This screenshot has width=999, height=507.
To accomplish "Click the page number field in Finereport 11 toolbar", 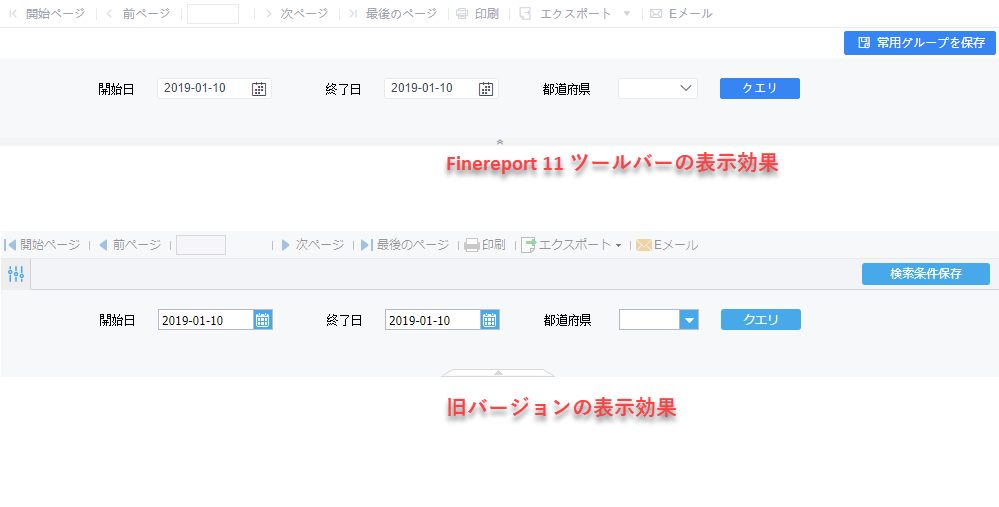I will coord(213,13).
